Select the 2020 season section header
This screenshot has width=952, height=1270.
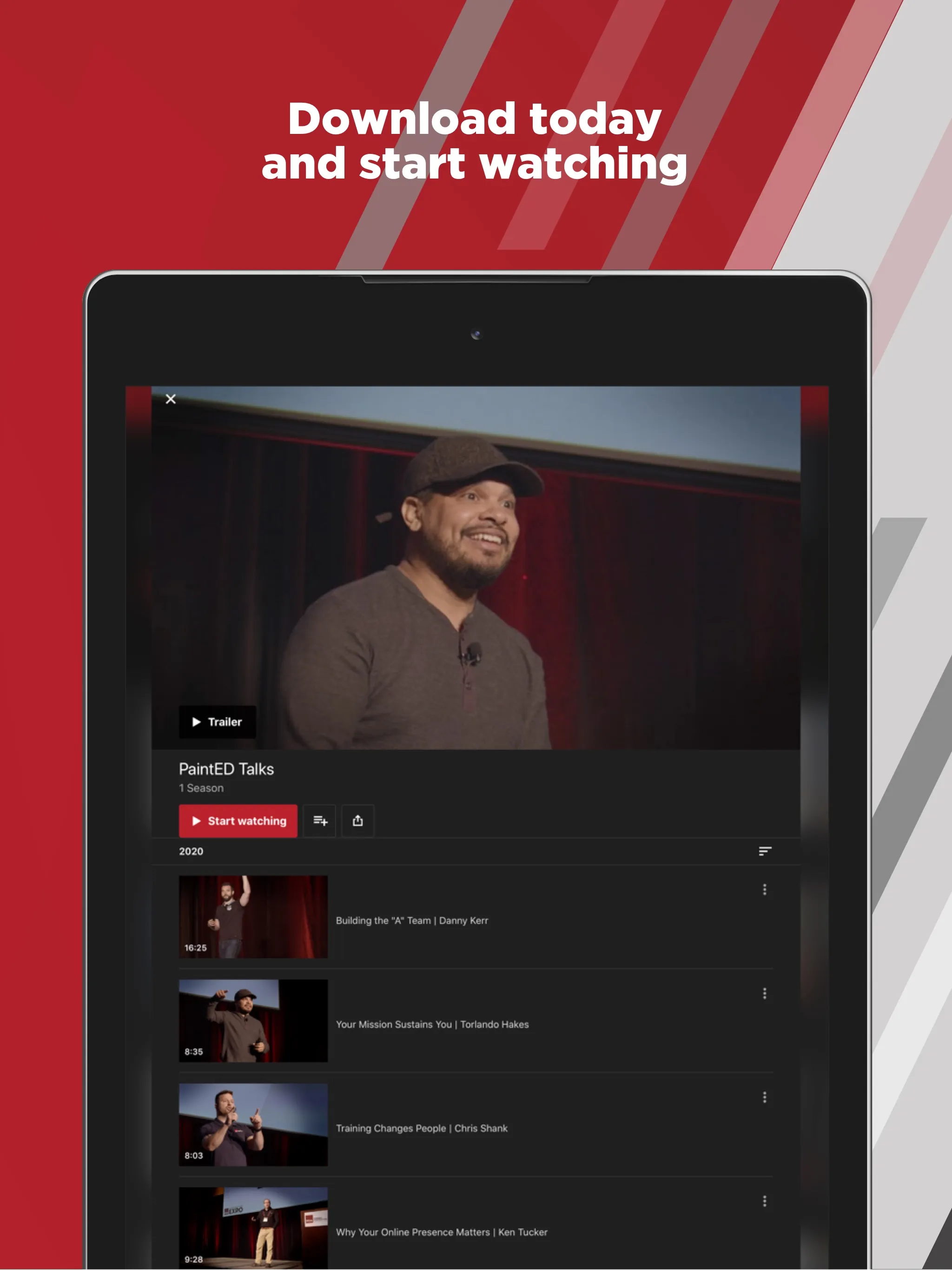pos(194,852)
